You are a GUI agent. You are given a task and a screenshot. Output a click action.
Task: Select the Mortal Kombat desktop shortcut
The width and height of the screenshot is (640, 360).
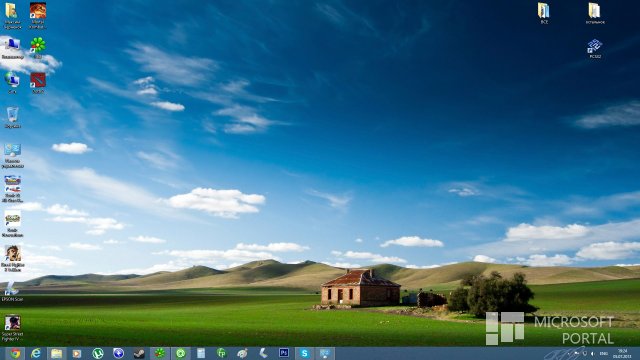38,16
